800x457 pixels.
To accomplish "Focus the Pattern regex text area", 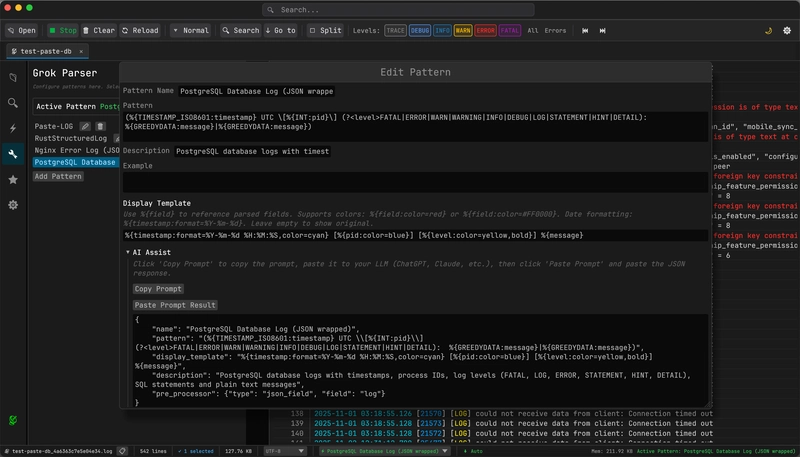I will click(415, 126).
